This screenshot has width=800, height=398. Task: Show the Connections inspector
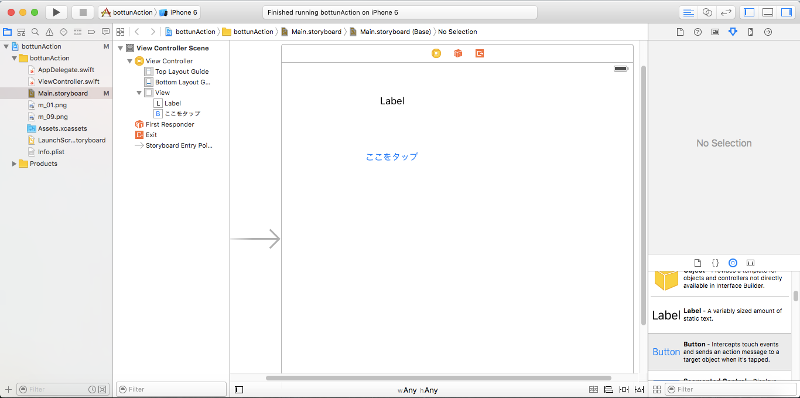(x=768, y=32)
